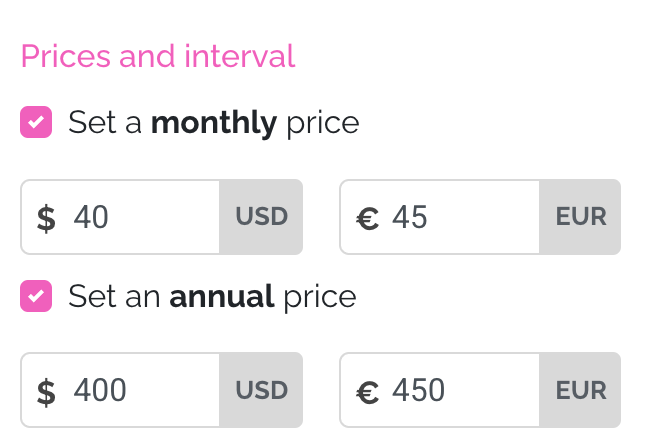
Task: Click the EUR badge on monthly price
Action: pyautogui.click(x=580, y=217)
